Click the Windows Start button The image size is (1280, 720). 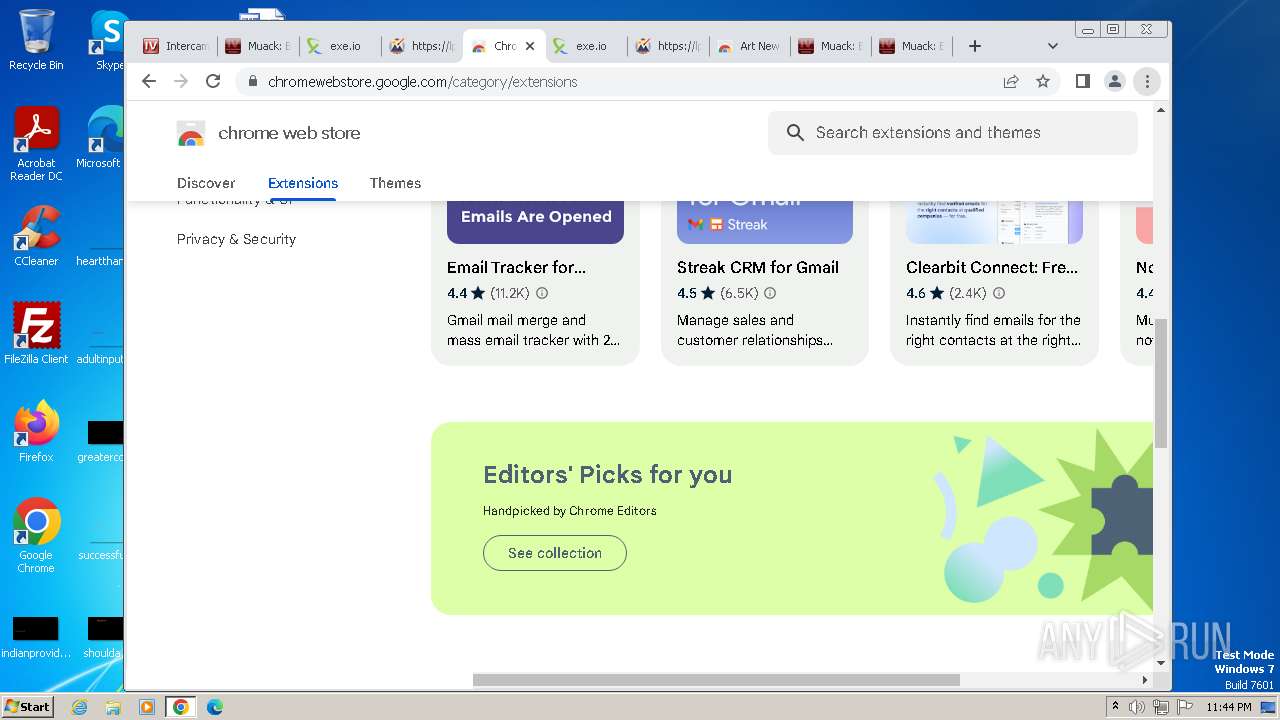tap(28, 707)
